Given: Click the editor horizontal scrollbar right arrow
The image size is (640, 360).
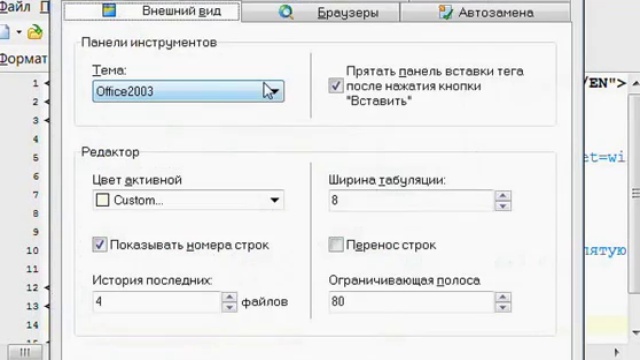Looking at the screenshot, I should pyautogui.click(x=616, y=352).
